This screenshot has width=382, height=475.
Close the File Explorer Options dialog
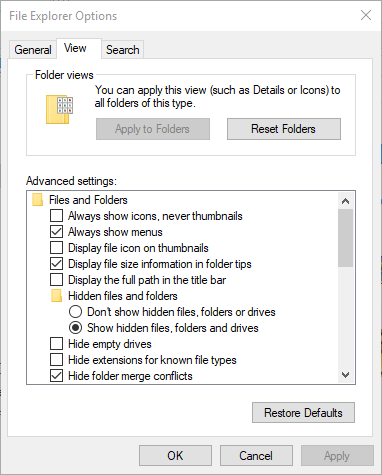[366, 15]
